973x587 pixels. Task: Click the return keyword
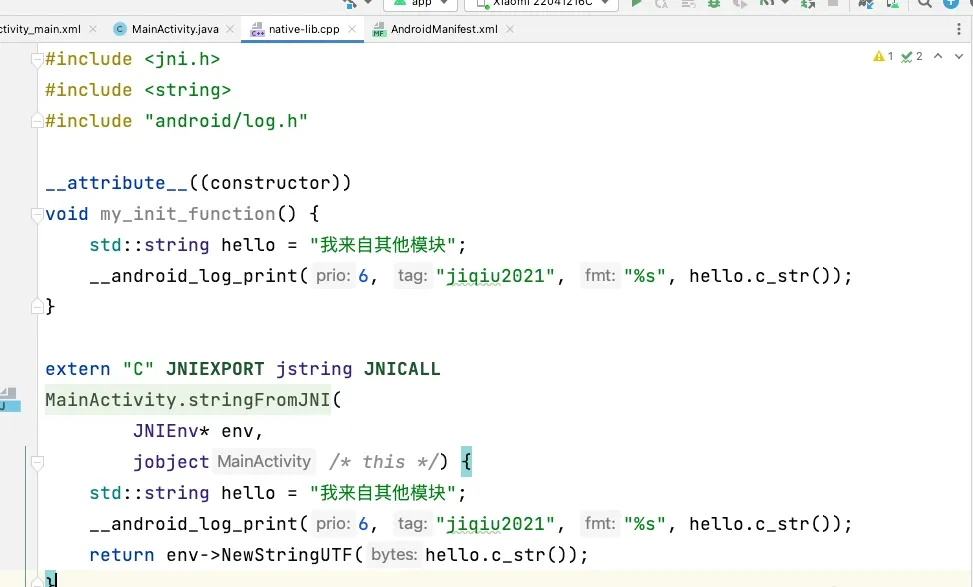[x=122, y=555]
